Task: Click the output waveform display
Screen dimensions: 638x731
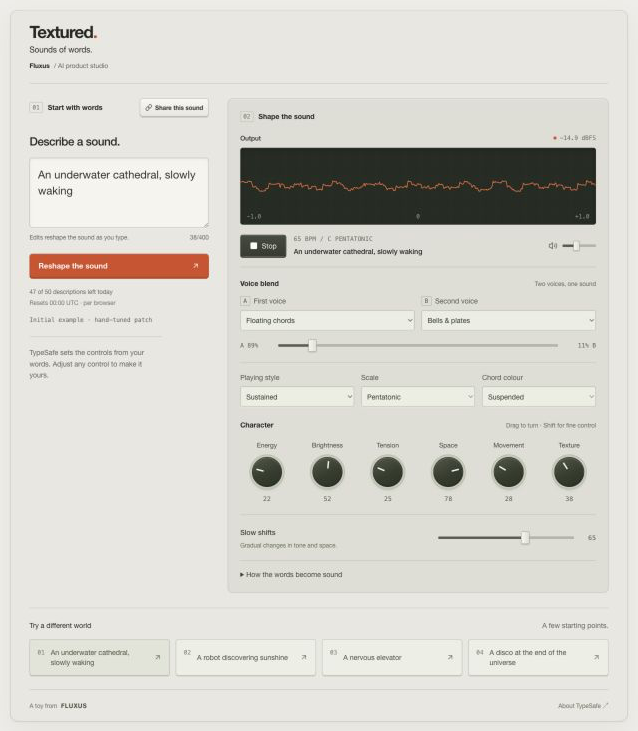Action: pyautogui.click(x=418, y=186)
